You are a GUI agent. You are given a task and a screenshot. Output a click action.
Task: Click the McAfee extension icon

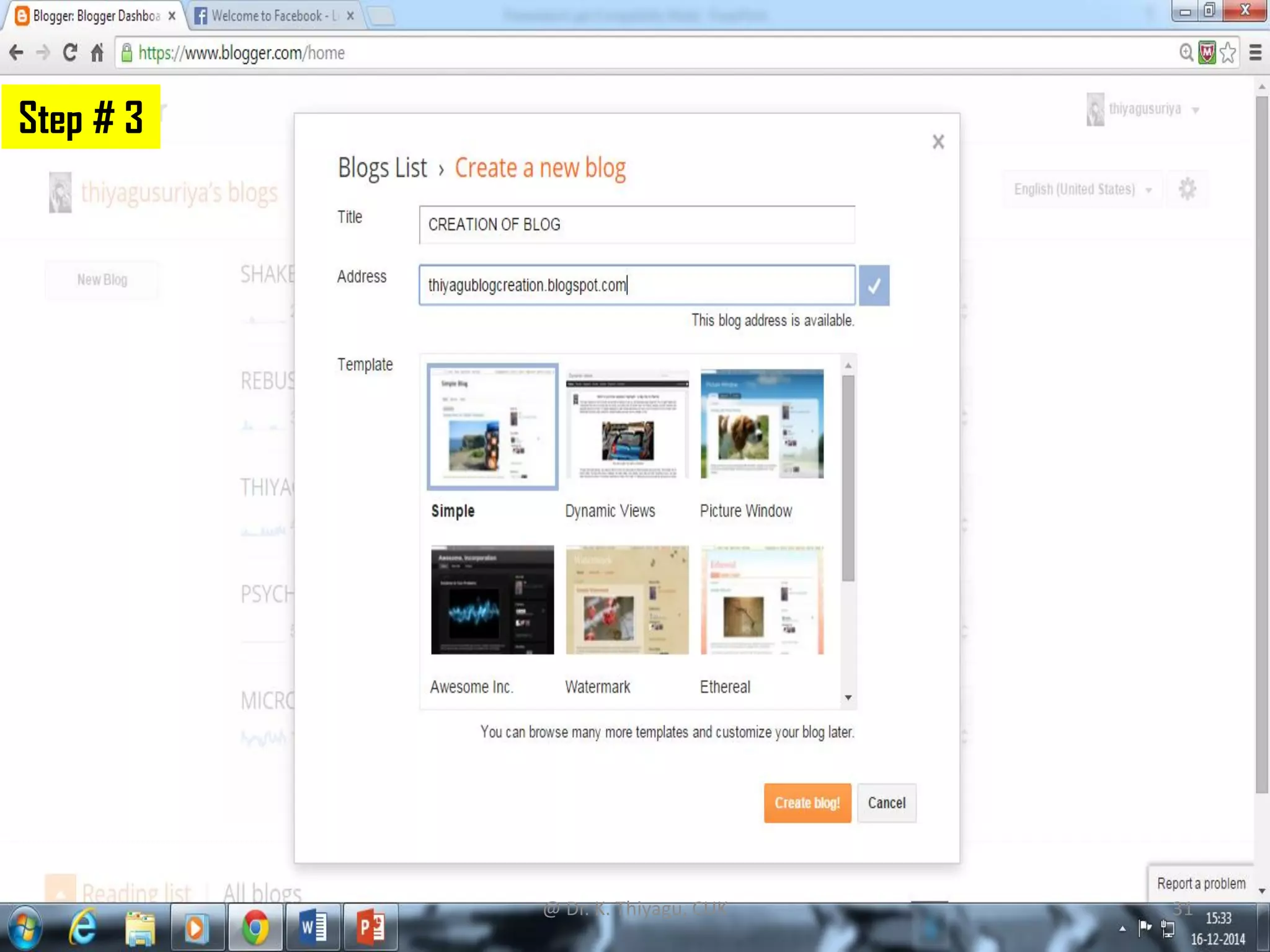point(1207,53)
